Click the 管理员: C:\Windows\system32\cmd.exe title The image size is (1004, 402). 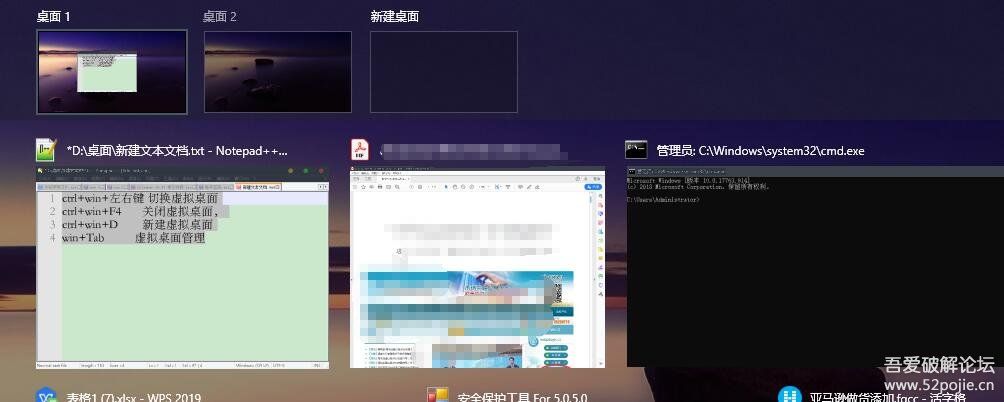pyautogui.click(x=761, y=151)
